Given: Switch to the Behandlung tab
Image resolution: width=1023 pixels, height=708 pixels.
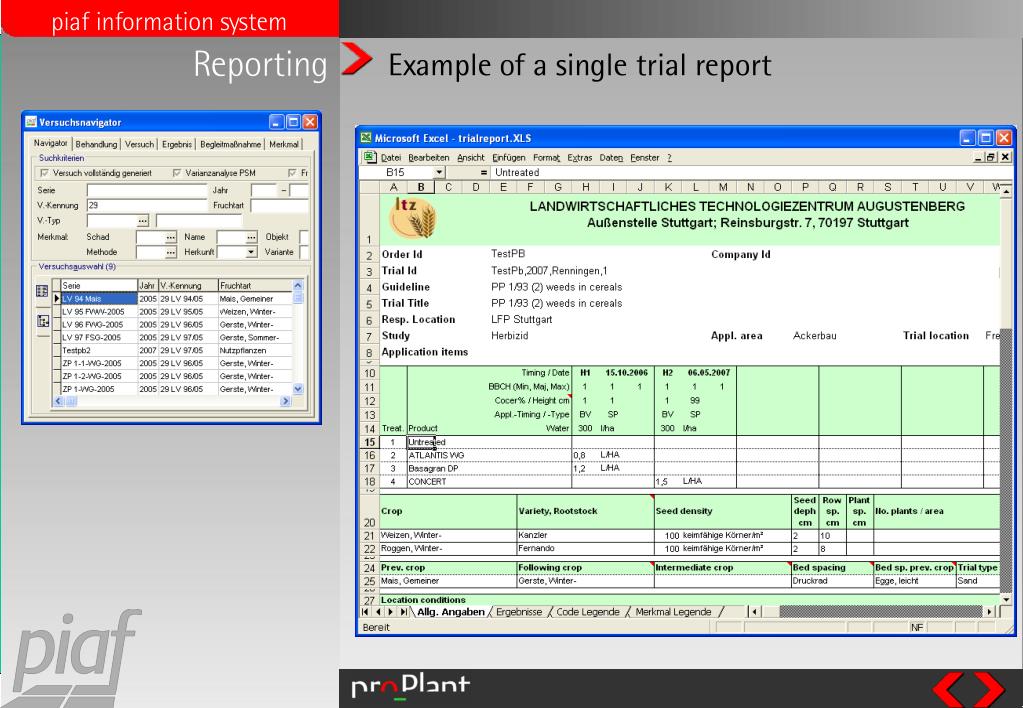Looking at the screenshot, I should pyautogui.click(x=96, y=144).
